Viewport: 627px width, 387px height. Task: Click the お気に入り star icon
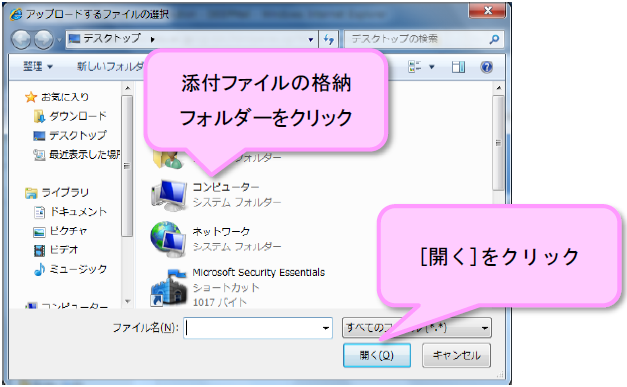click(31, 97)
